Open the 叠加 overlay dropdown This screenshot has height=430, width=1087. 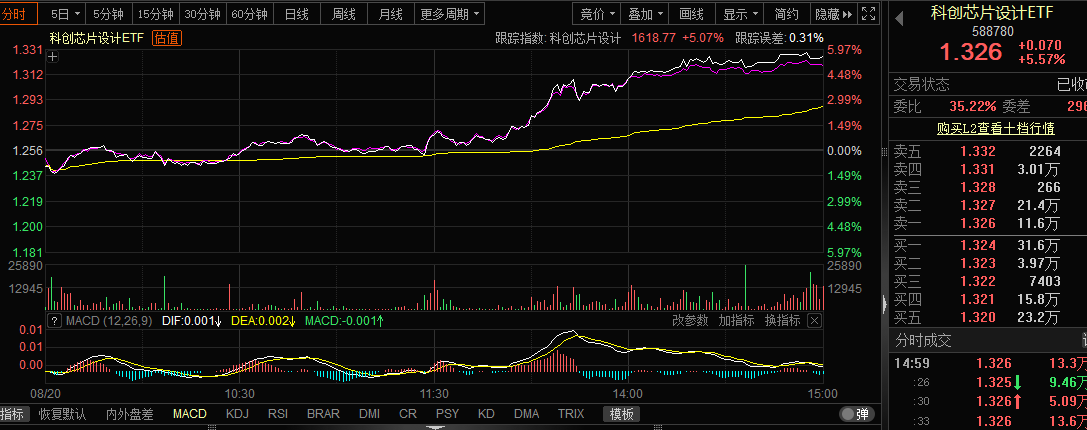[645, 14]
